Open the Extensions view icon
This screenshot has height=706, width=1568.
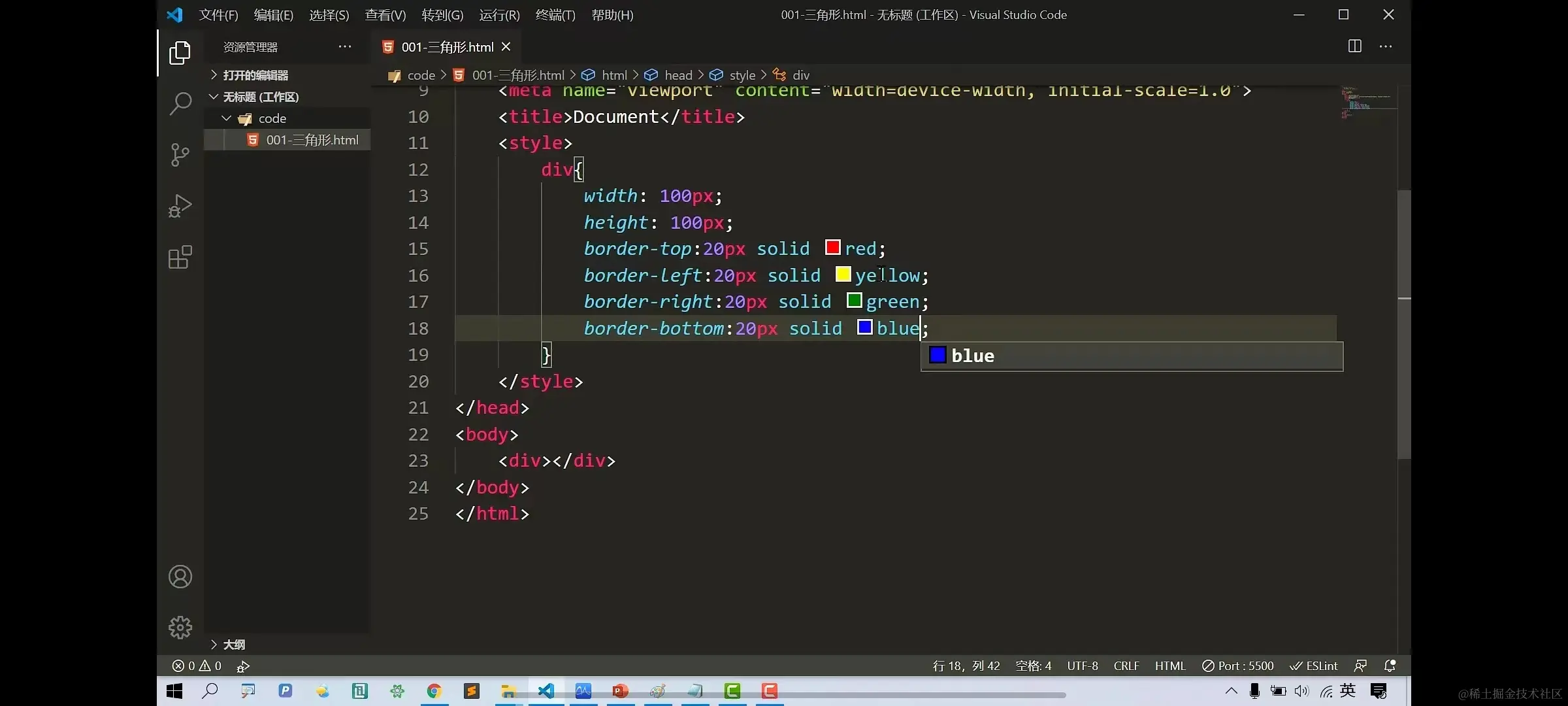180,258
